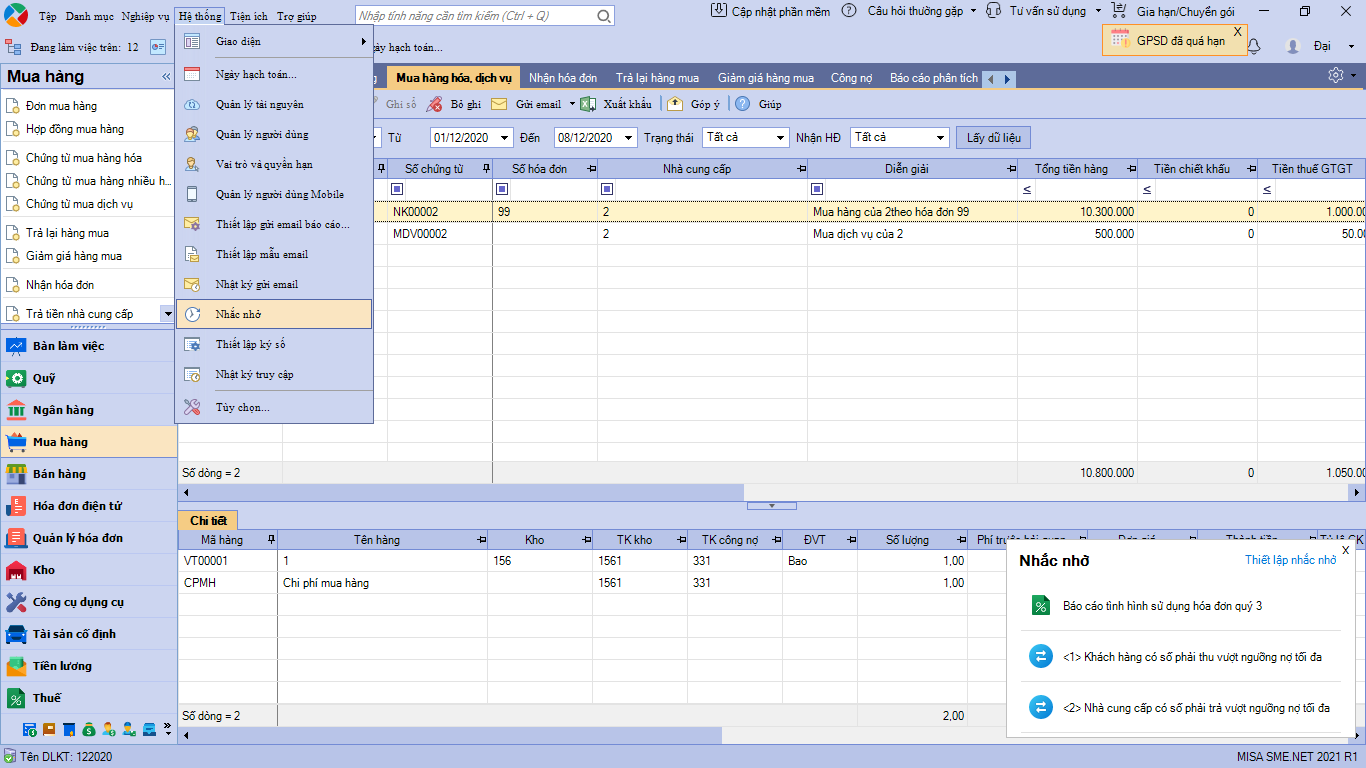Select the Chi tiết tab

coord(209,520)
